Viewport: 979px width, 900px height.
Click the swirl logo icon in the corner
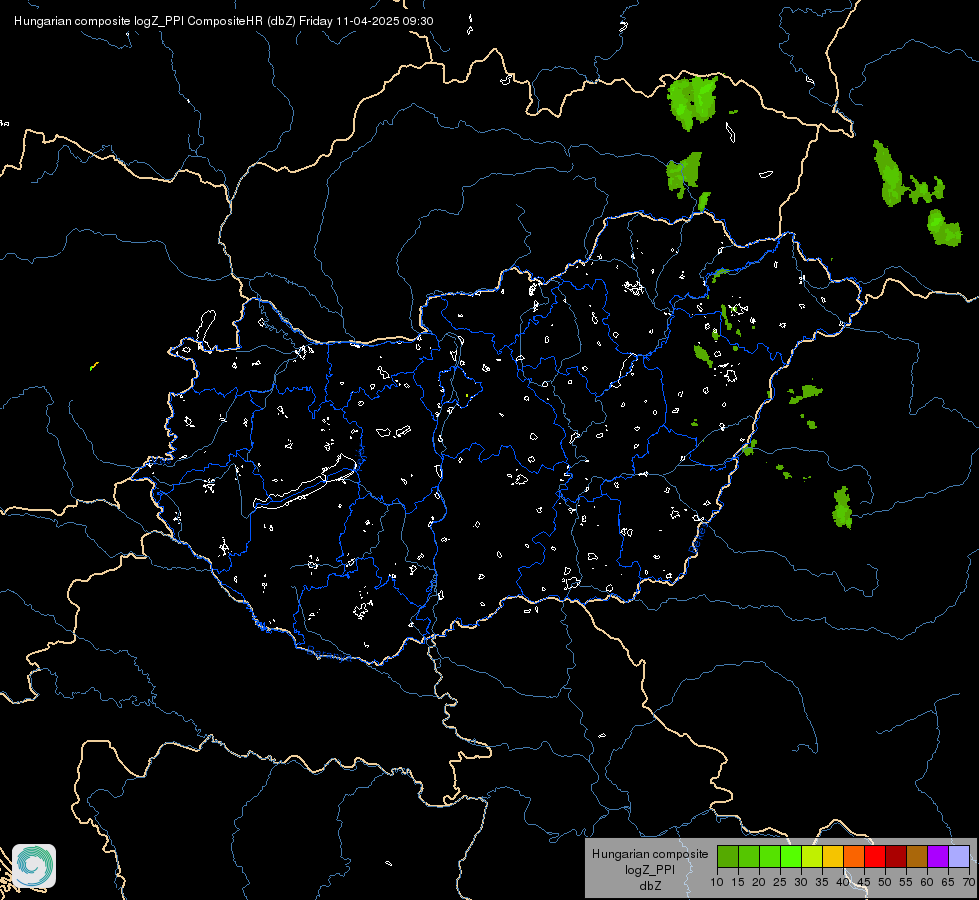pyautogui.click(x=34, y=866)
